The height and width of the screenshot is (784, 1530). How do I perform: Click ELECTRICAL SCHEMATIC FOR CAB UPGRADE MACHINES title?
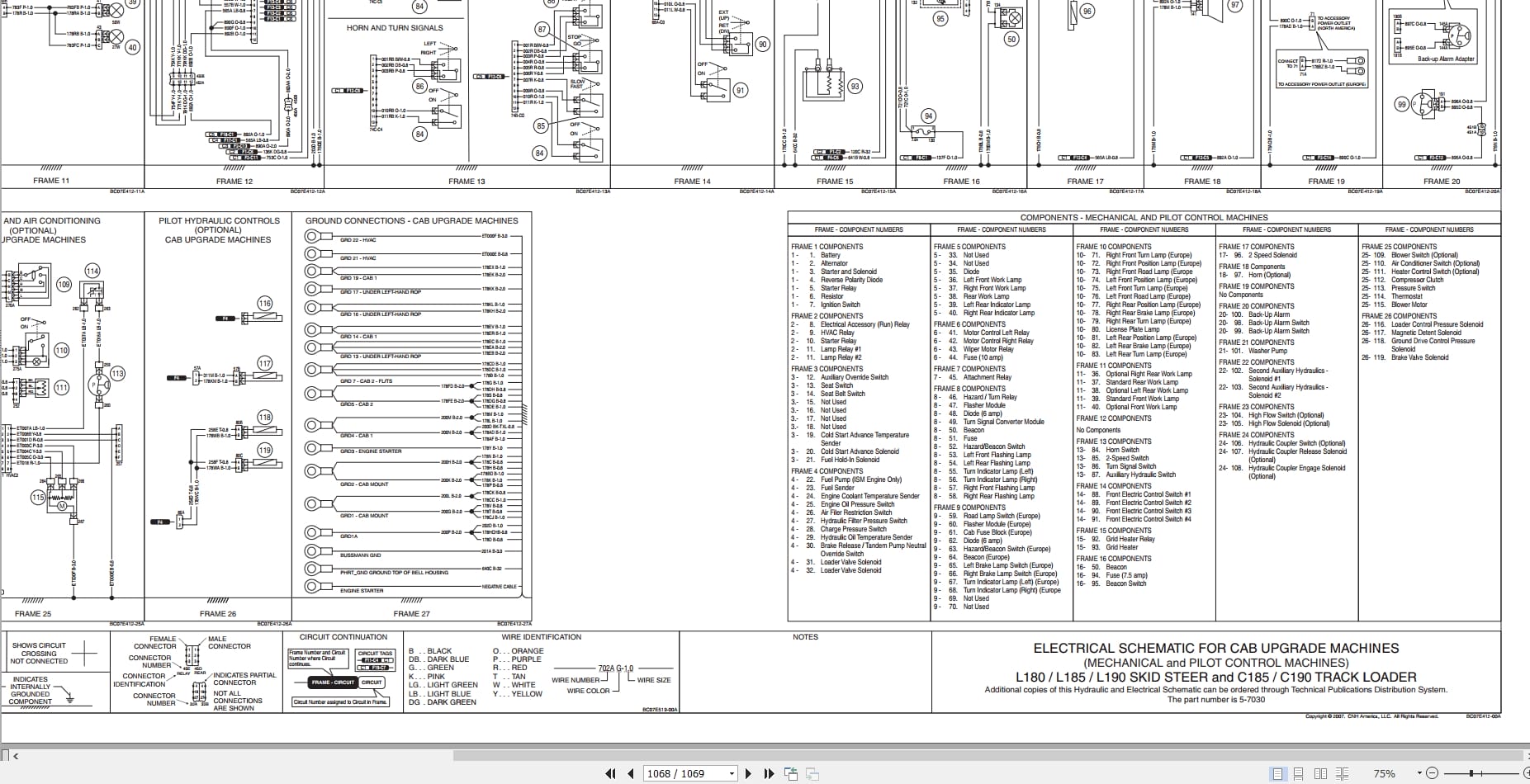click(1216, 649)
